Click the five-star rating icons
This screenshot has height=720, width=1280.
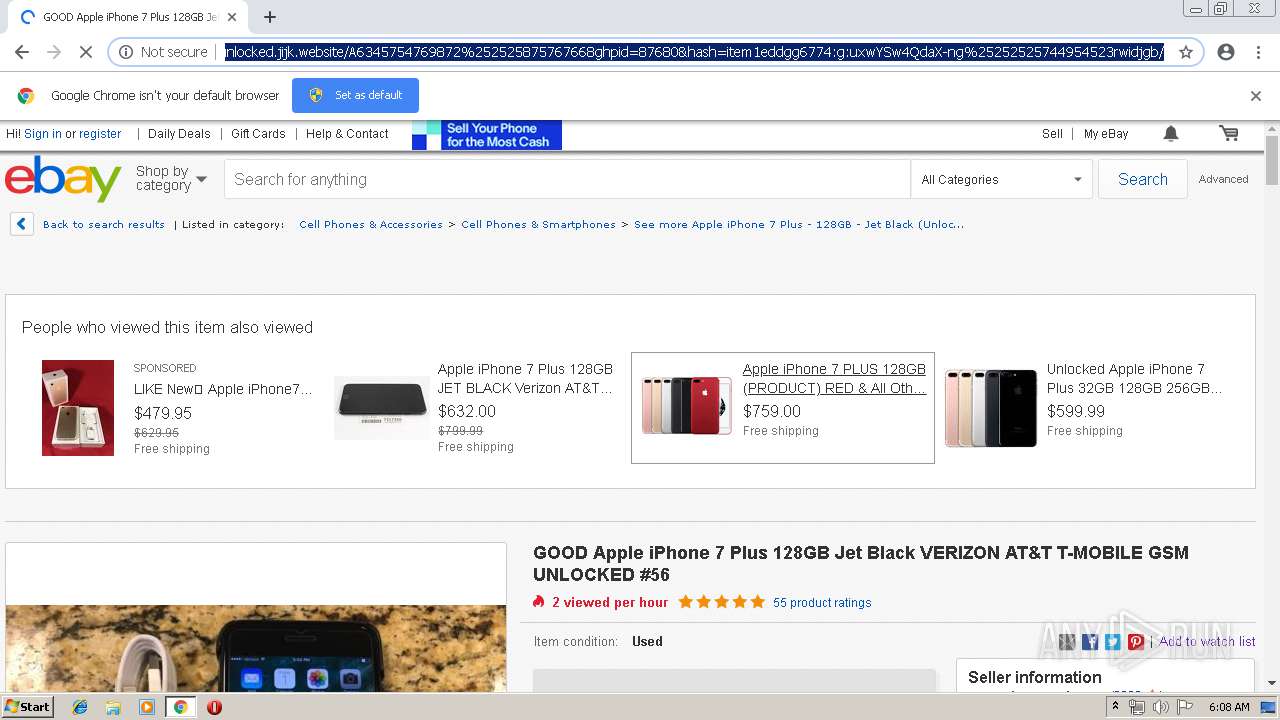721,602
